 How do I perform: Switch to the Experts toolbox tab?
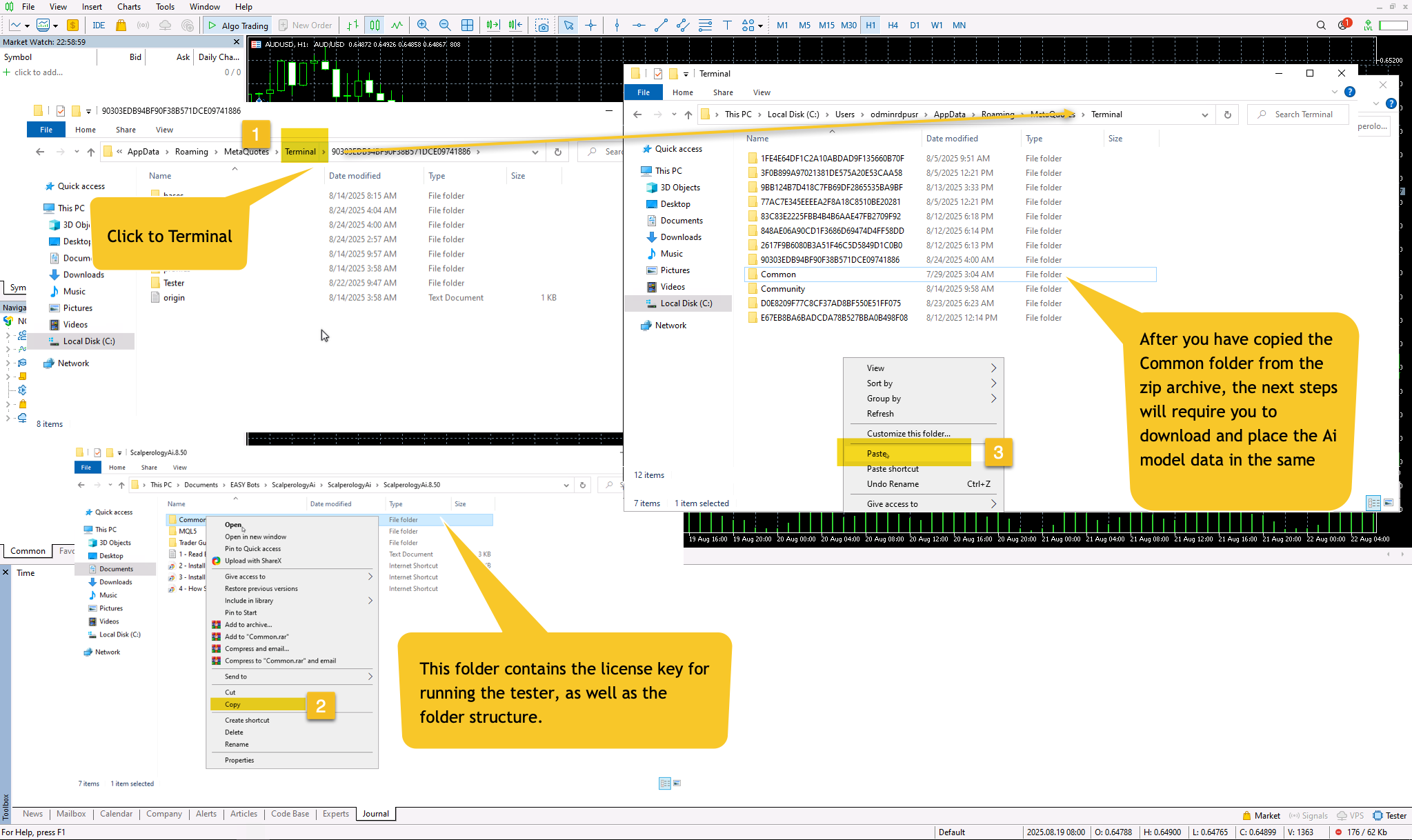(335, 814)
